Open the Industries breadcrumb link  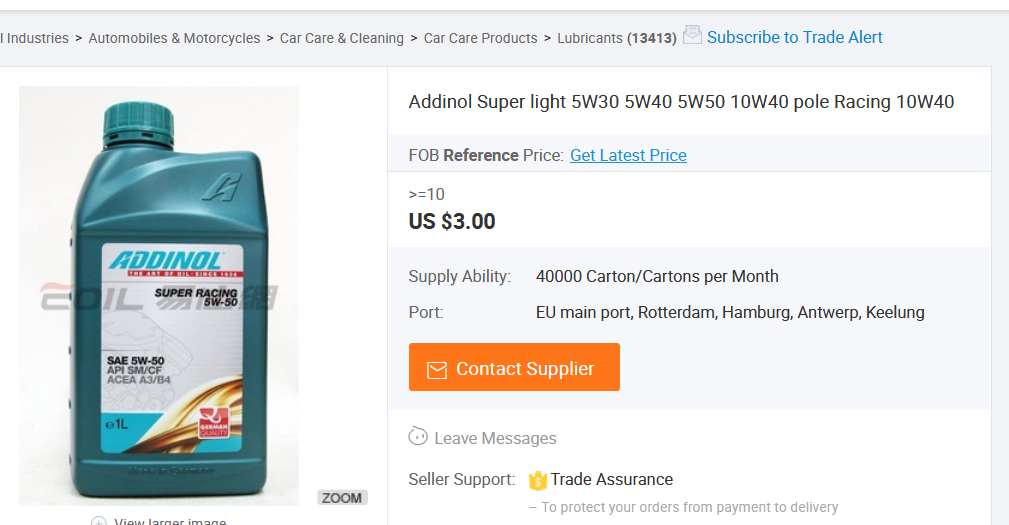(36, 38)
